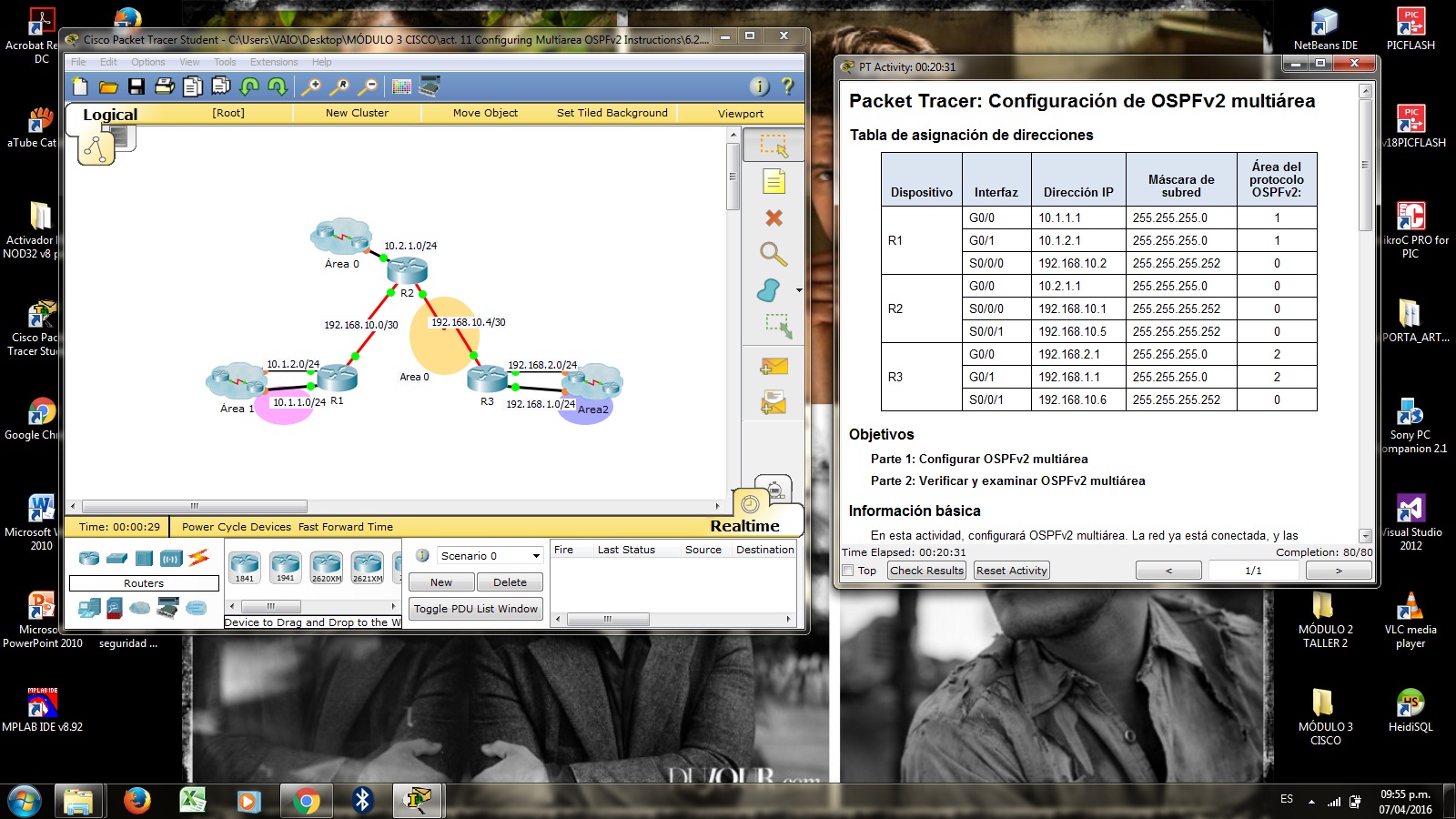The width and height of the screenshot is (1456, 819).
Task: Open the Edit menu
Action: (108, 62)
